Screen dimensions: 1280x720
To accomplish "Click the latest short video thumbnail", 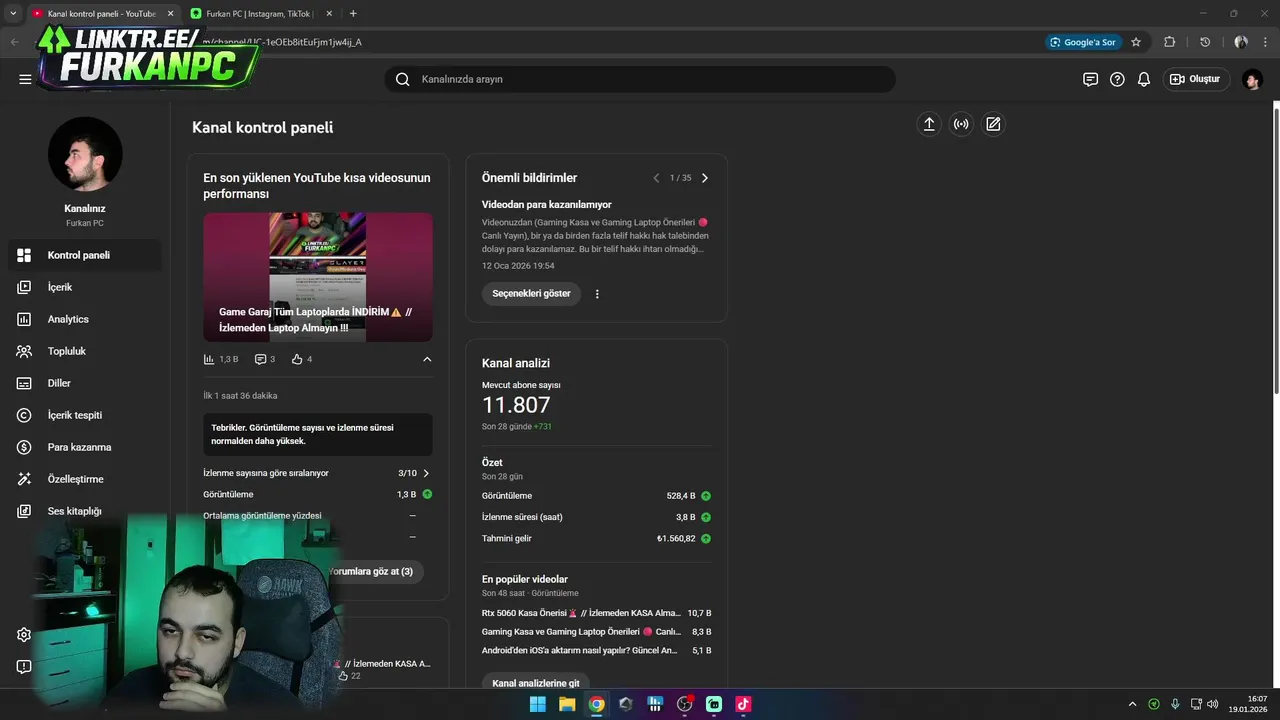I will pos(318,277).
